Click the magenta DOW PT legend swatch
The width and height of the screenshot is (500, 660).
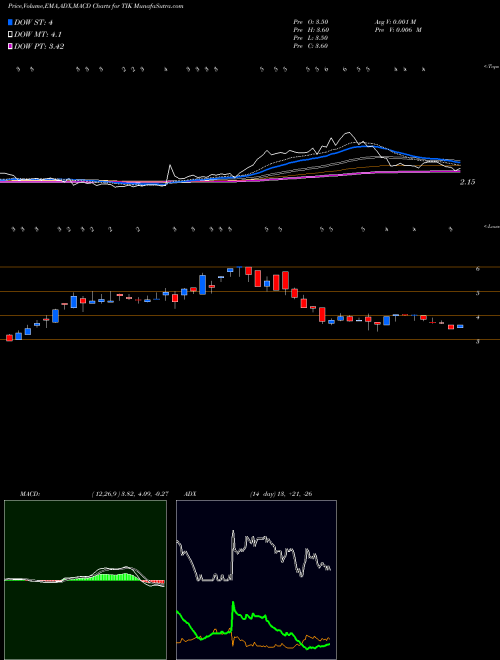[x=10, y=46]
